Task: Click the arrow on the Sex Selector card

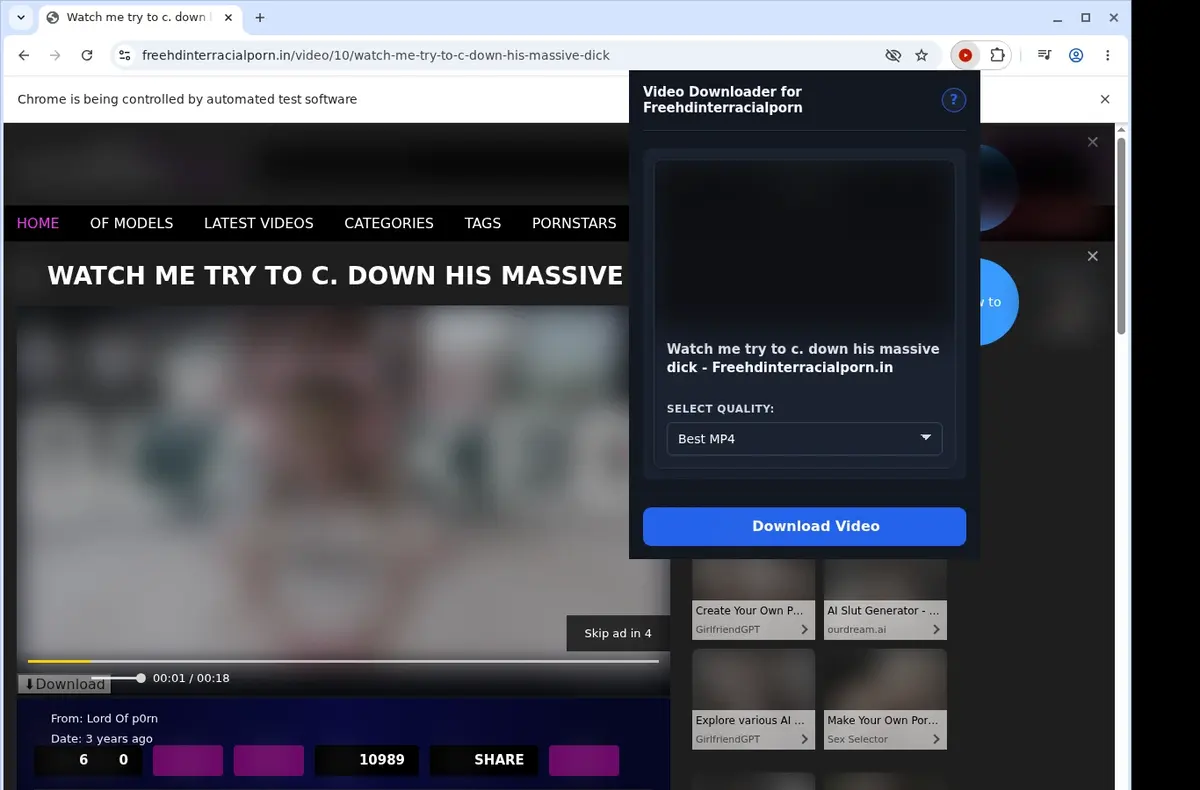Action: [936, 740]
